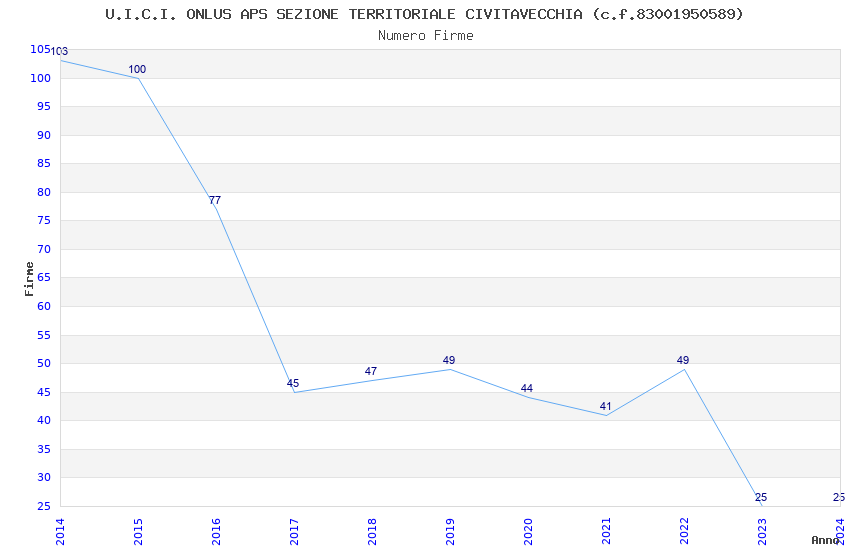Viewport: 850px width, 550px height.
Task: Click the year label '2021'
Action: [607, 532]
